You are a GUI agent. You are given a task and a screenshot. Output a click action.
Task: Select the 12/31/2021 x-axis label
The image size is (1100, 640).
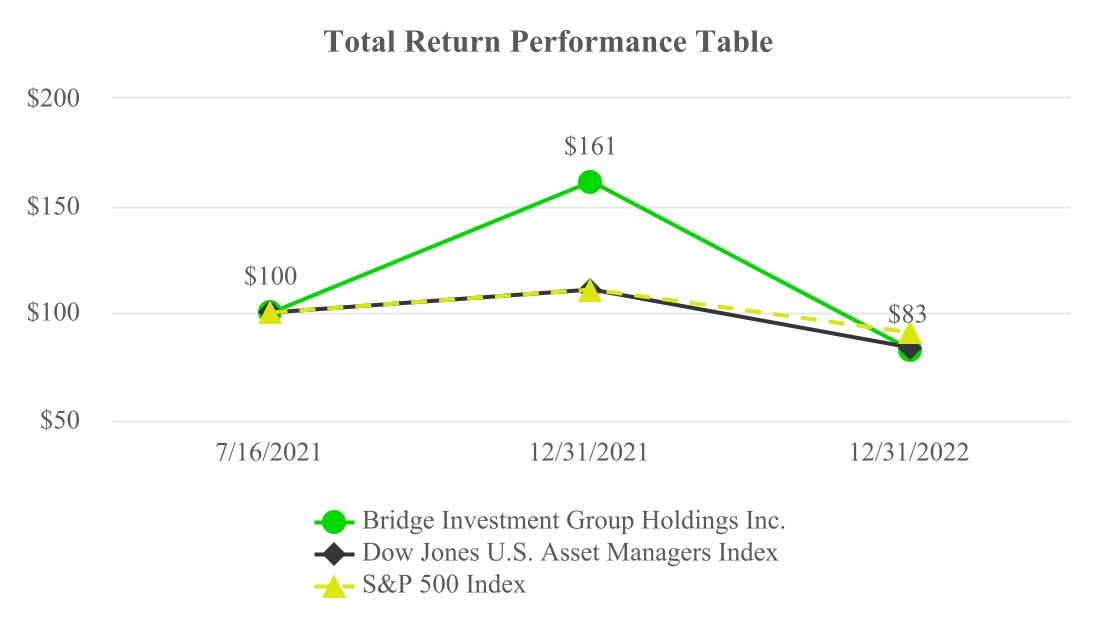coord(590,452)
